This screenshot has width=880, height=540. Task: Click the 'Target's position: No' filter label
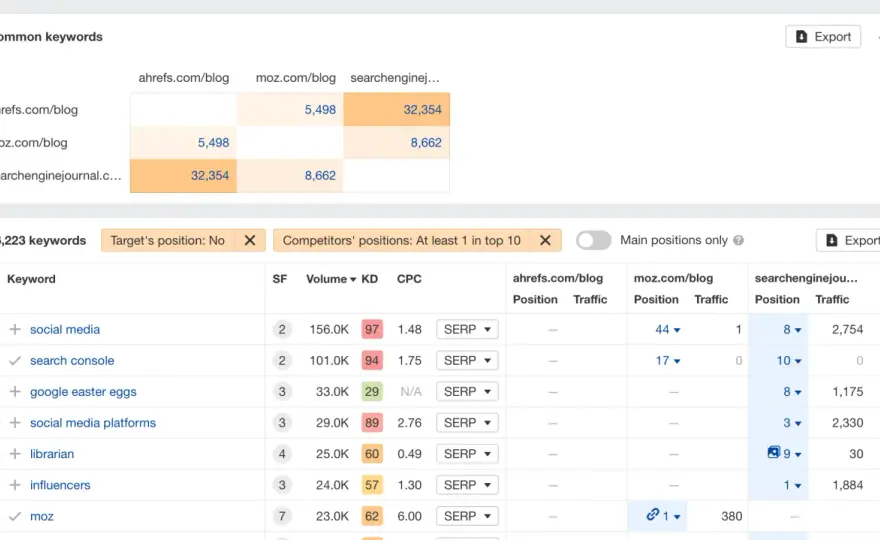click(x=167, y=240)
